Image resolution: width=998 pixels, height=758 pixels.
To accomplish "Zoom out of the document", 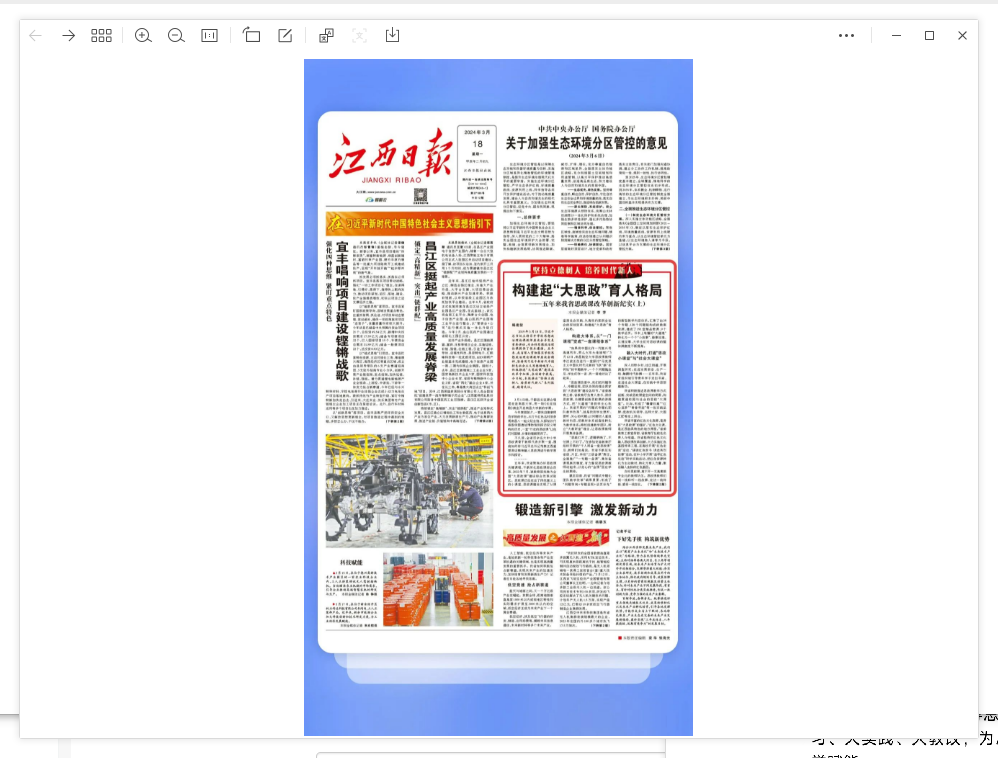I will (176, 35).
